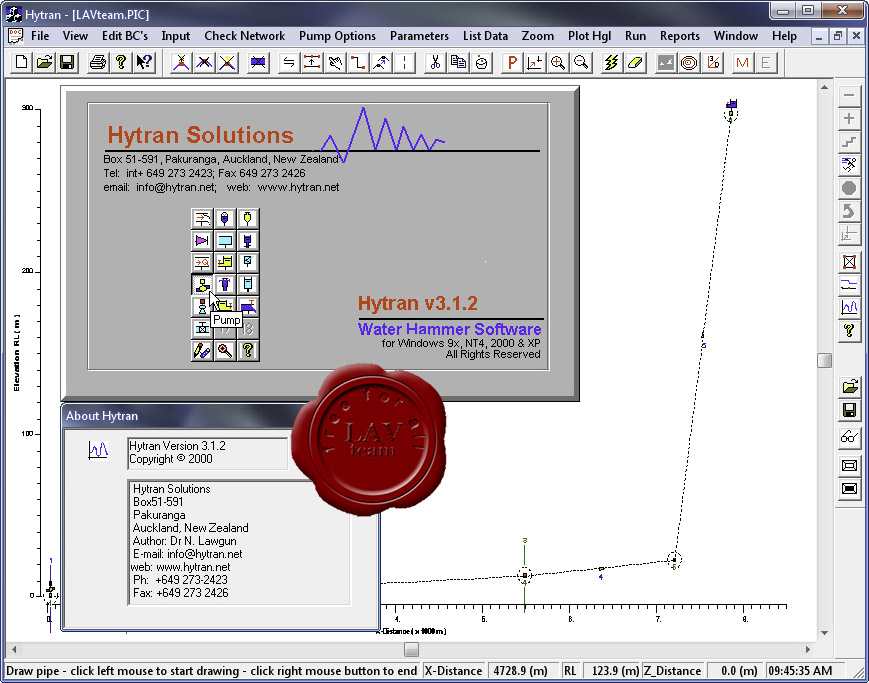
Task: Click the Open folder icon in the top toolbar
Action: coord(44,62)
